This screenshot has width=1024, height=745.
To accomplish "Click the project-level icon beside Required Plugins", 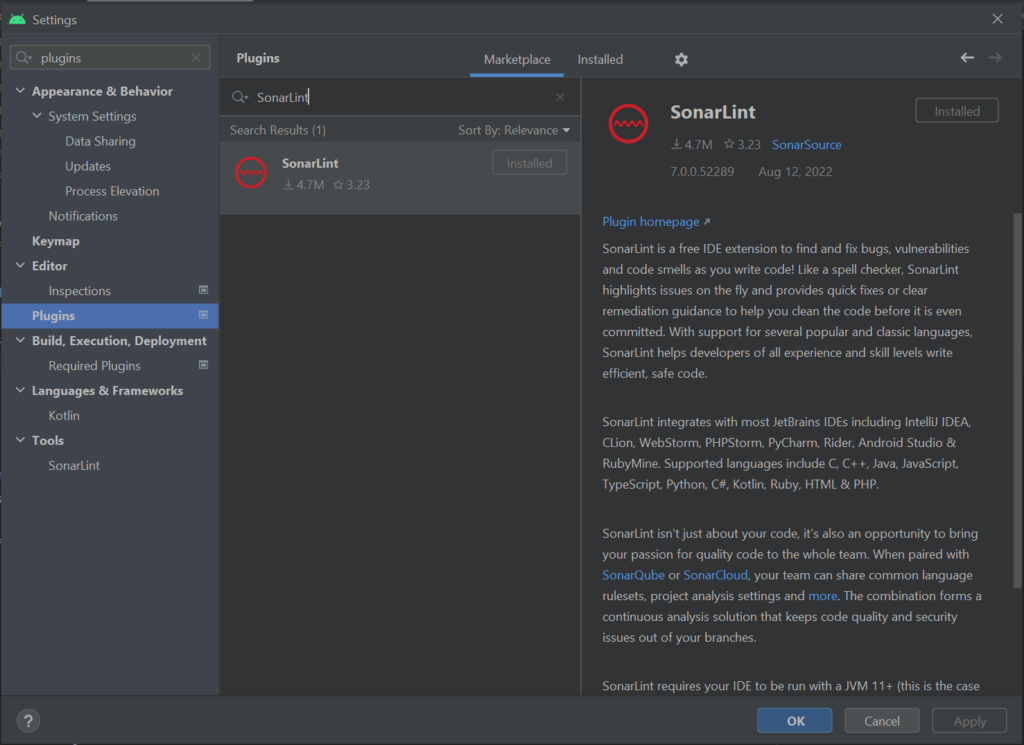I will (204, 365).
